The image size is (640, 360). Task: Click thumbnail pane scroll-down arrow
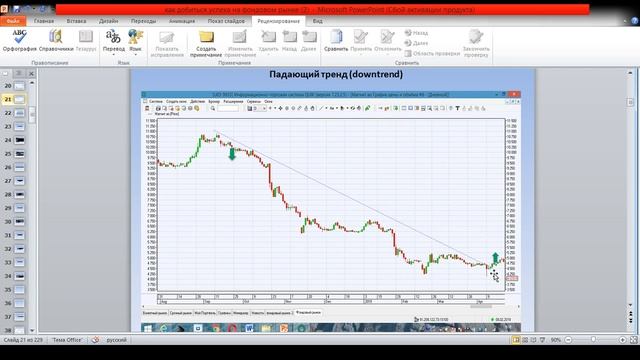click(32, 330)
